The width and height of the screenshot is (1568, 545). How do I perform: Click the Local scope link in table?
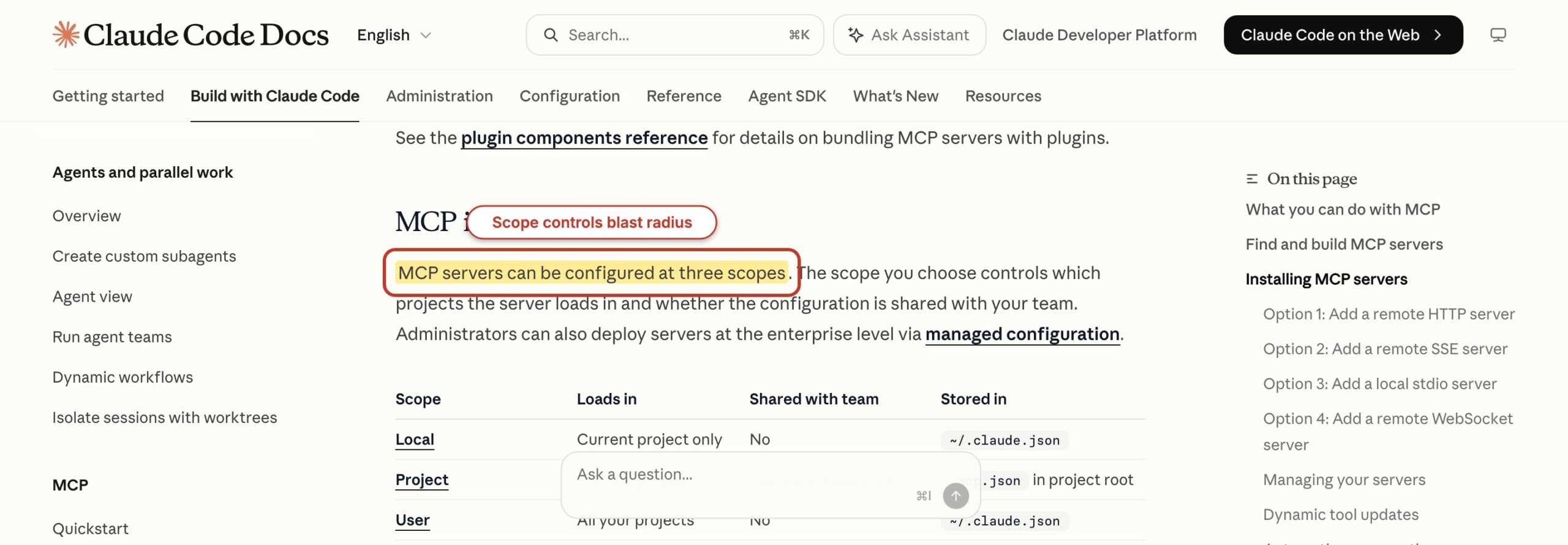coord(415,440)
